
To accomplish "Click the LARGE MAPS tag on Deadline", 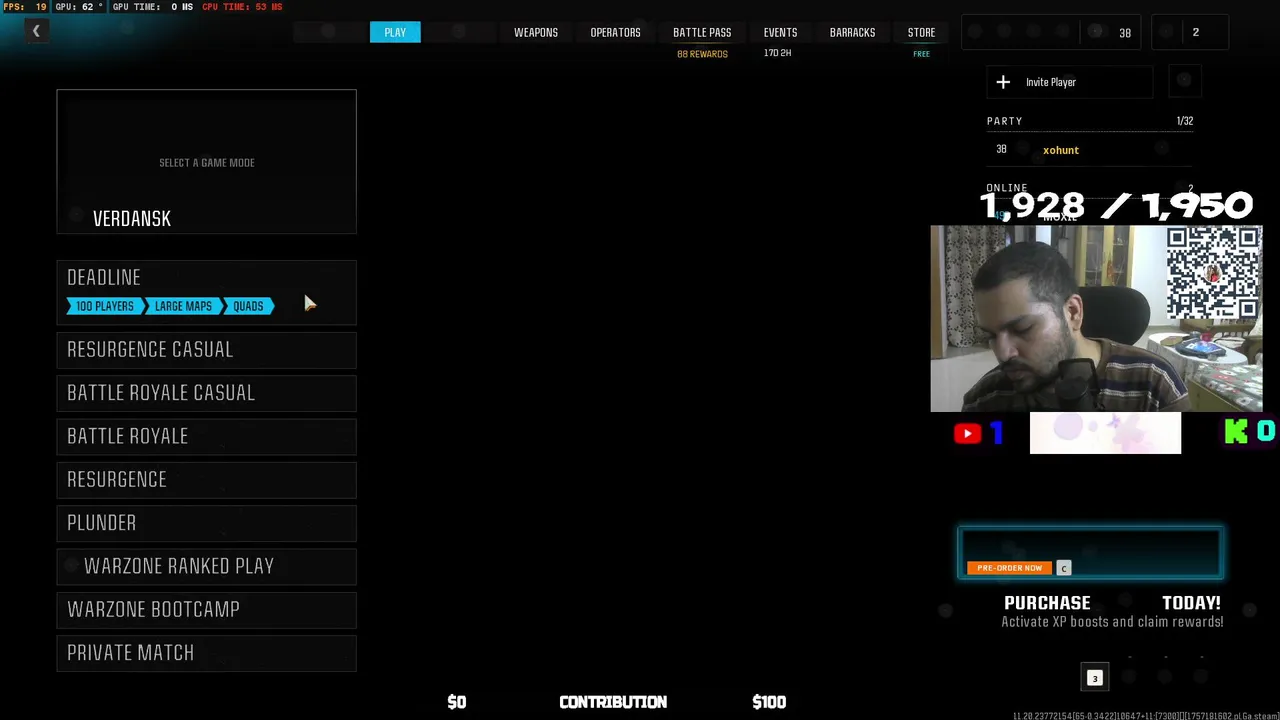I will pos(183,306).
